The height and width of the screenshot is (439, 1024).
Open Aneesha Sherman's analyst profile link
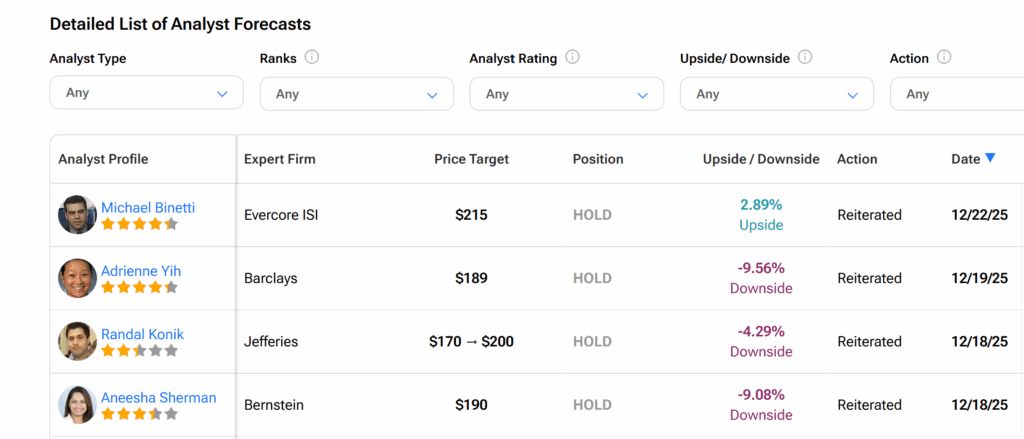click(158, 397)
